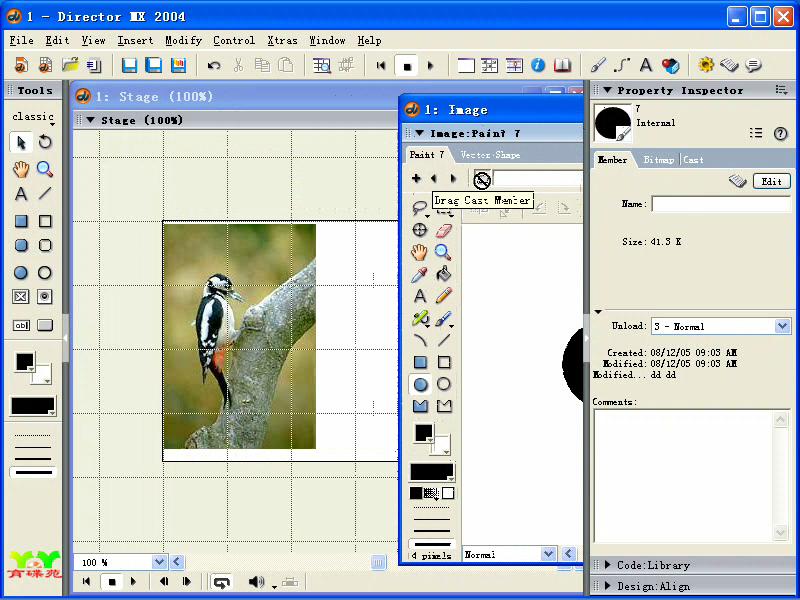Select the Radio Button tool in the Tools panel
This screenshot has height=600, width=800.
click(x=45, y=297)
